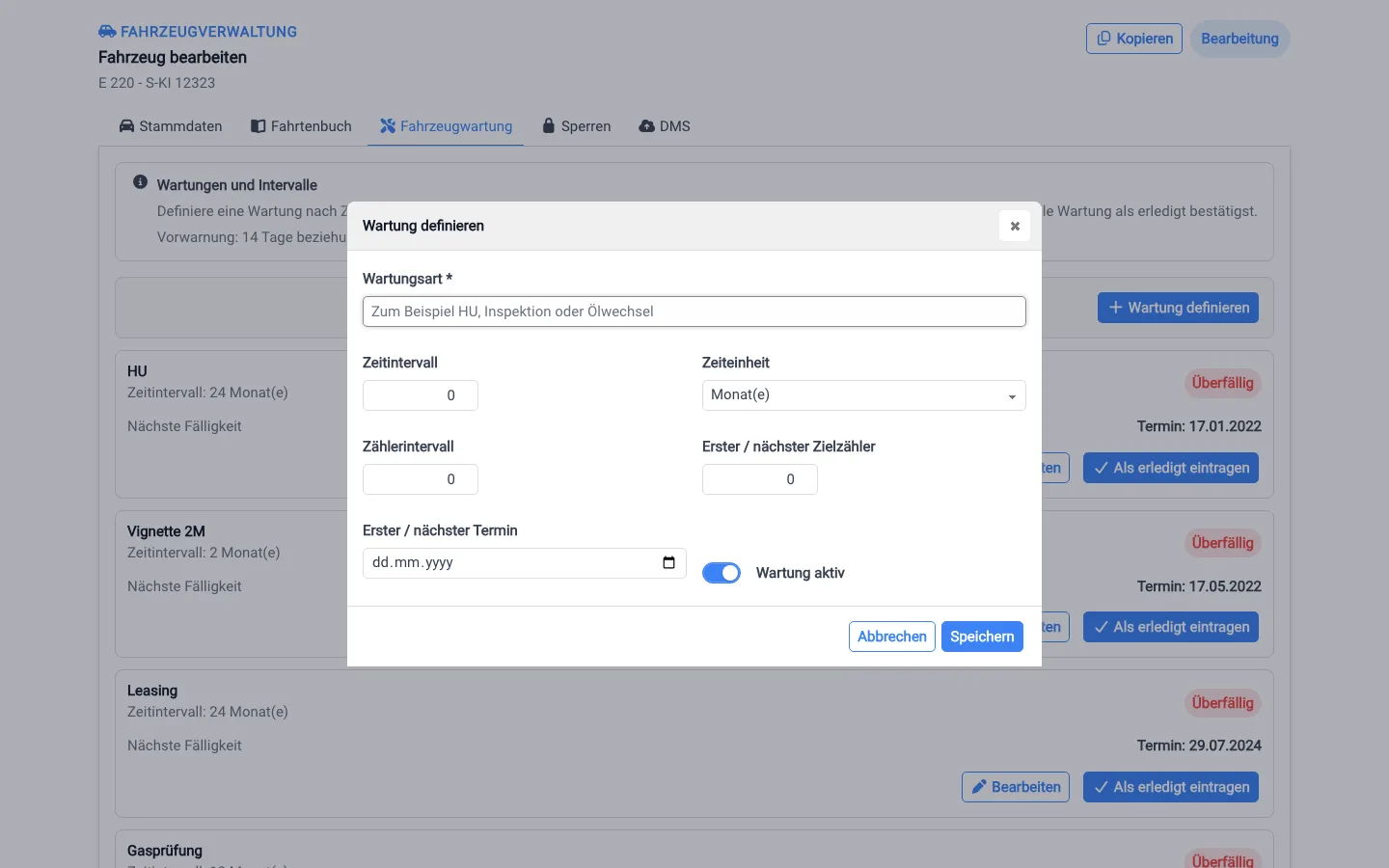This screenshot has width=1389, height=868.
Task: Mark Leasing as done via Als erledigt eintragen
Action: click(x=1171, y=787)
